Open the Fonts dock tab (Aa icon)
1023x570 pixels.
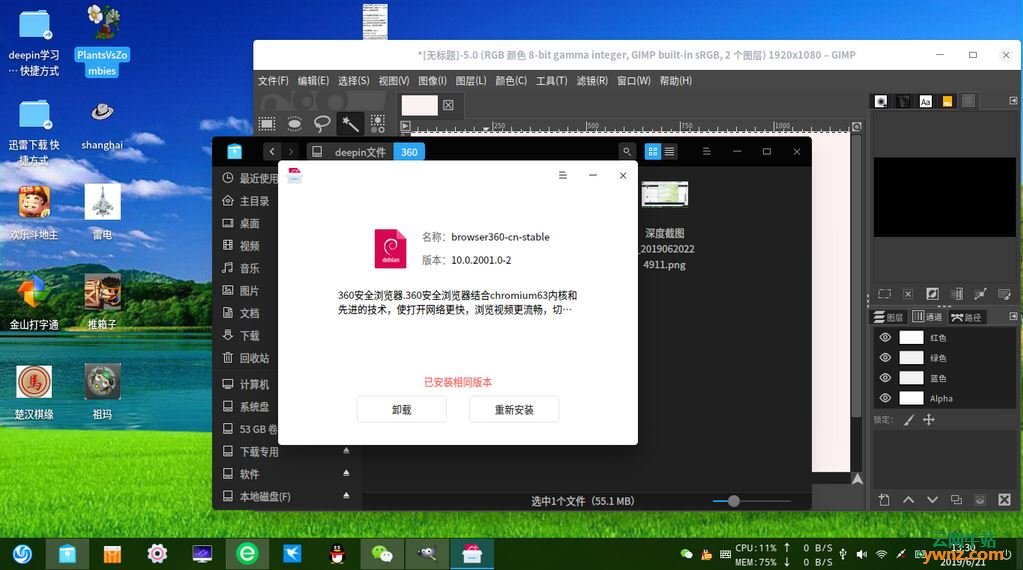tap(925, 101)
